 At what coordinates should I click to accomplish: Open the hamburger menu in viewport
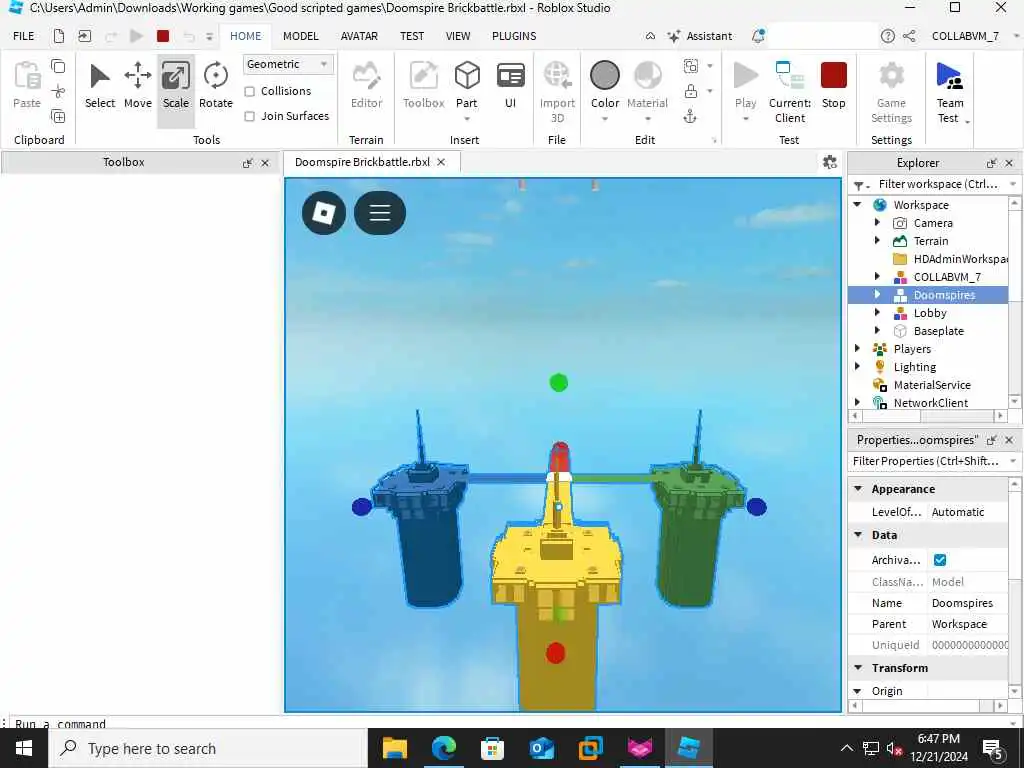[x=380, y=213]
